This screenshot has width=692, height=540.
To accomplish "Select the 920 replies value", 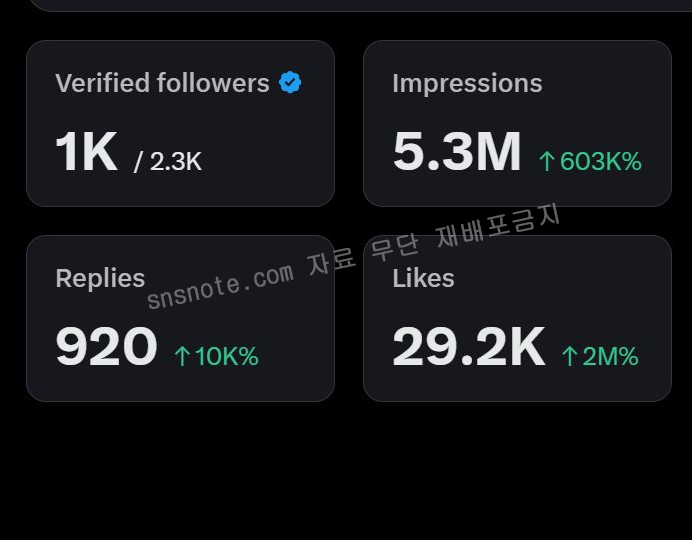I will [x=106, y=346].
